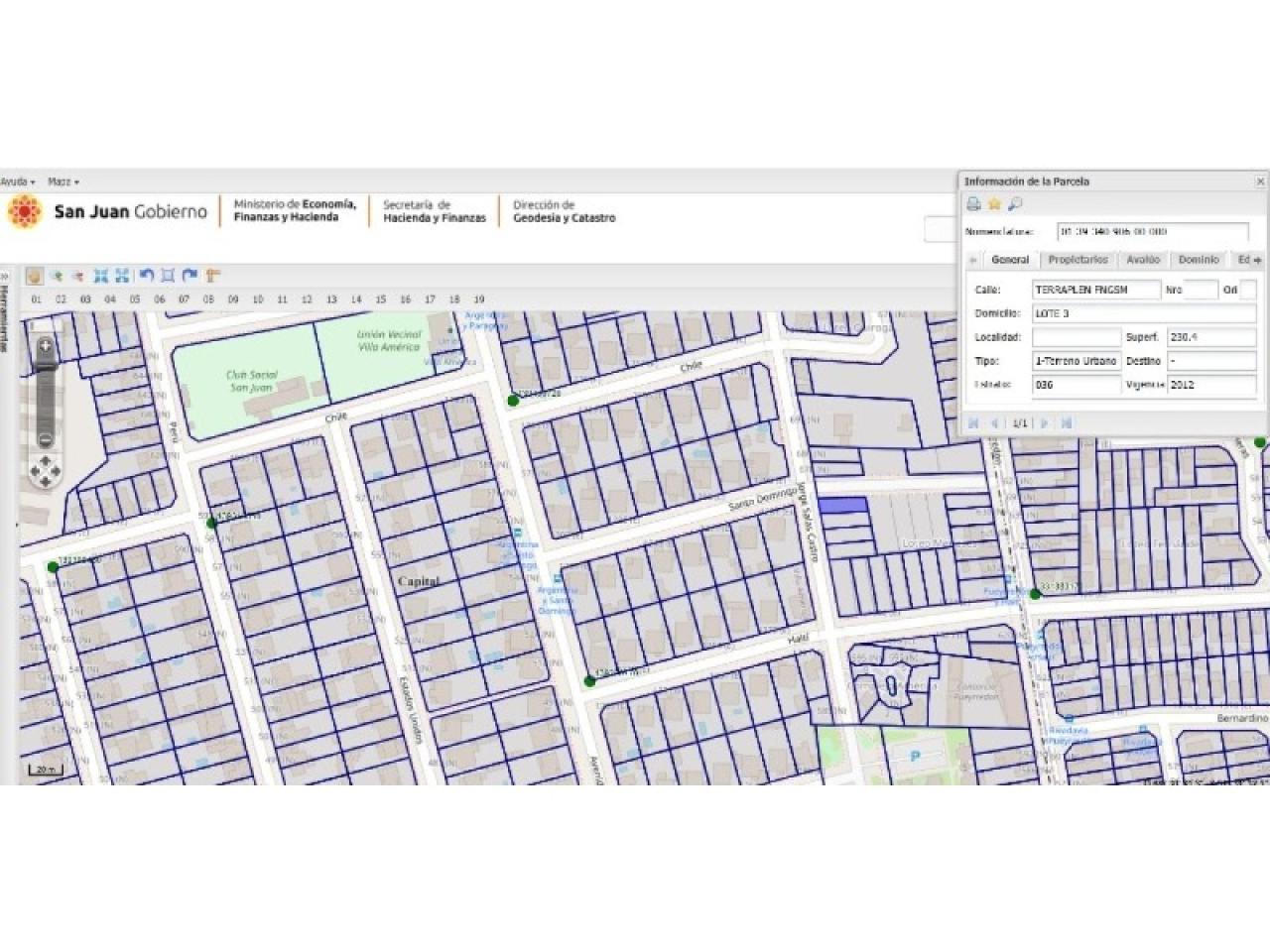Screen dimensions: 1270x952
Task: Click the highlighted blue parcel on map
Action: tap(842, 505)
